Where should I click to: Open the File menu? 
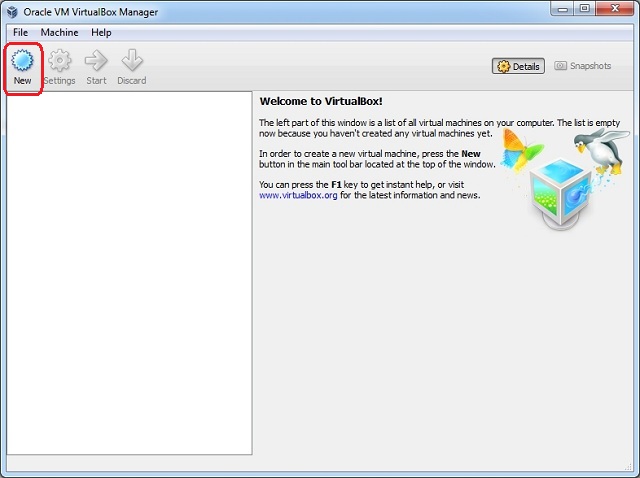tap(20, 32)
